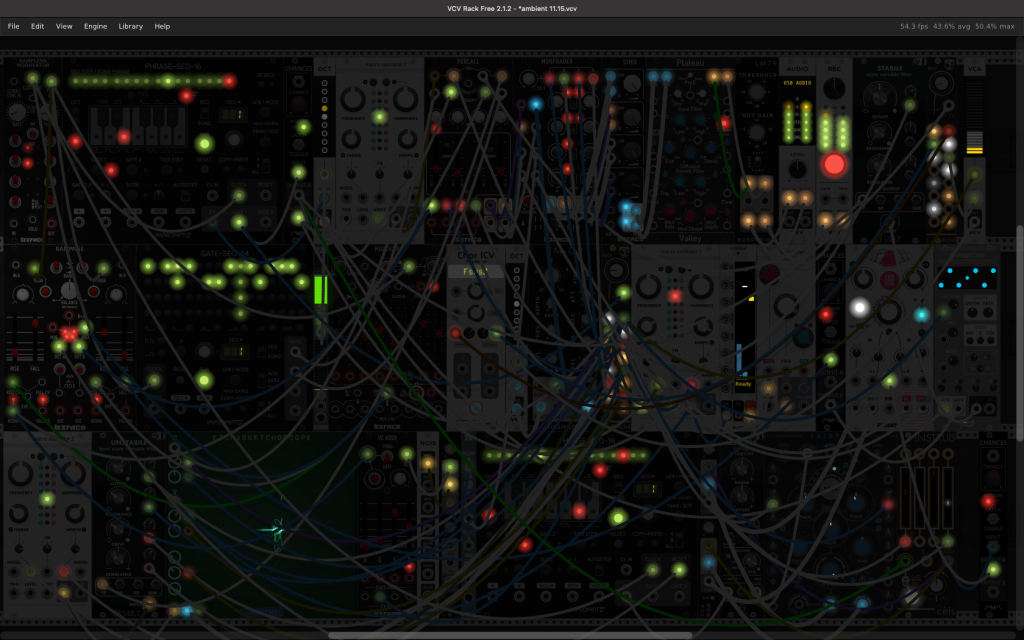Click the Wet knob on Plateau reverb
The image size is (1024, 640).
tap(703, 93)
